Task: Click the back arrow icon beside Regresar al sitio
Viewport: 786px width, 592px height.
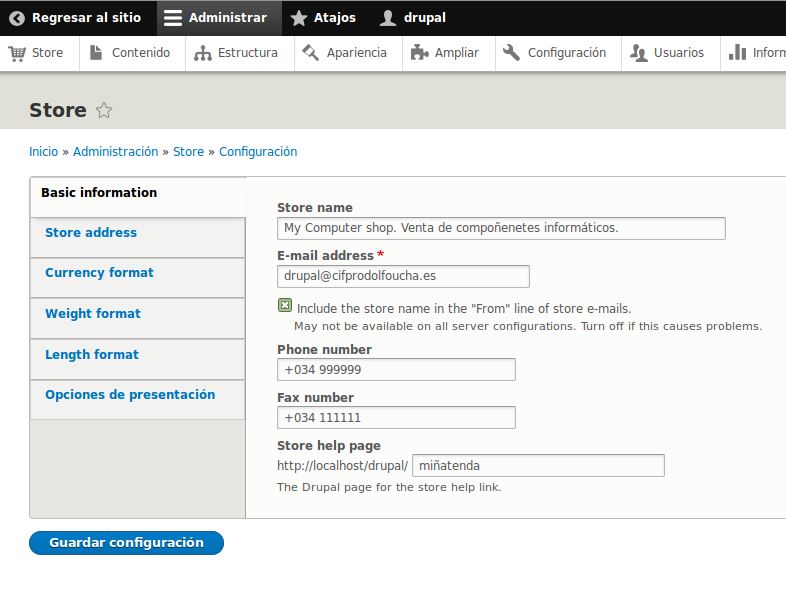Action: (x=17, y=18)
